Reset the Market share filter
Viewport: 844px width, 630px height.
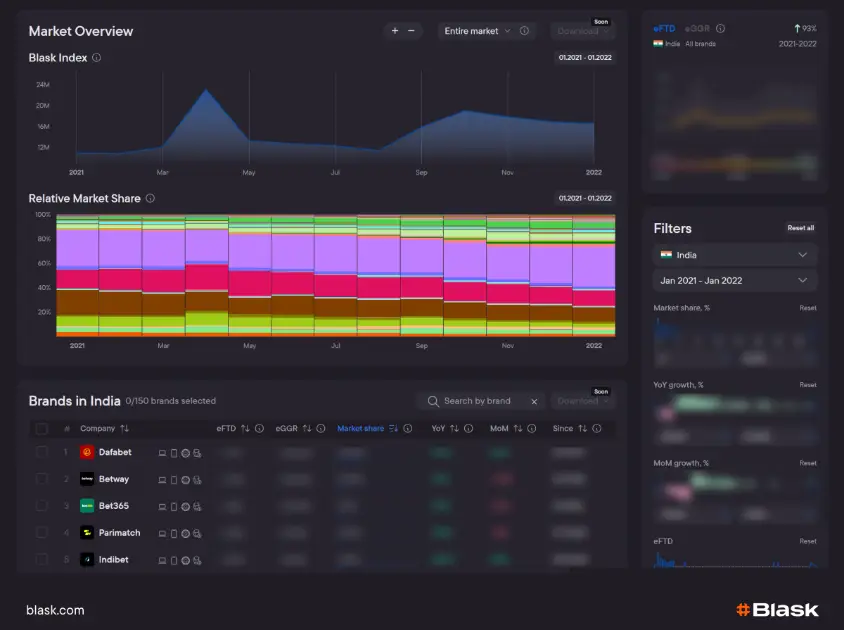[807, 308]
